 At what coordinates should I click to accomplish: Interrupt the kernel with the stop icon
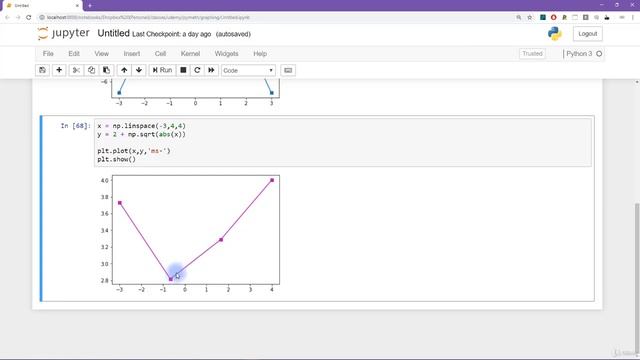[x=183, y=70]
